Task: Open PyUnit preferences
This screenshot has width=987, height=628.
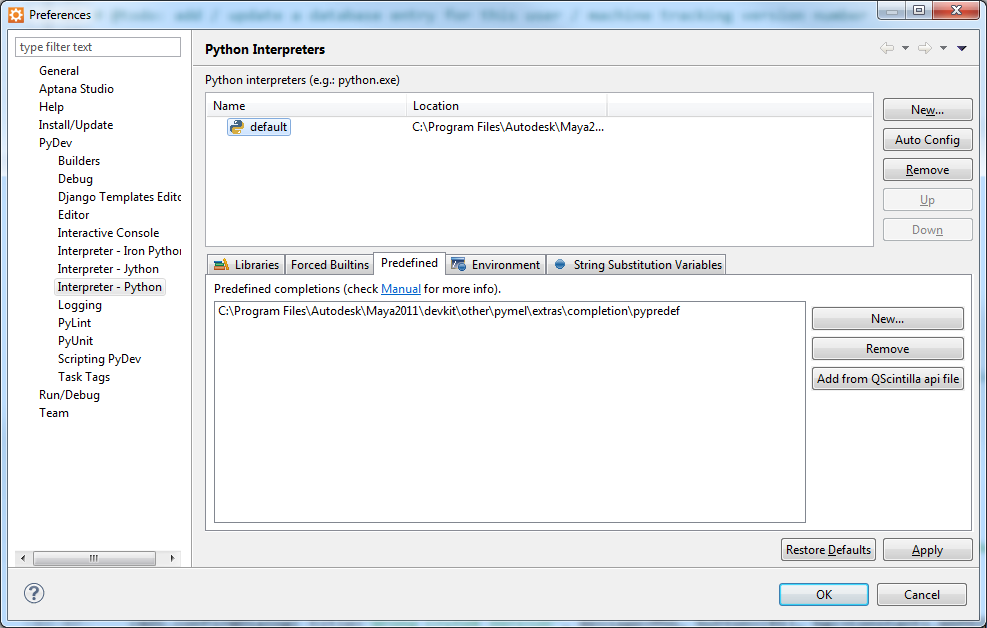Action: coord(75,341)
